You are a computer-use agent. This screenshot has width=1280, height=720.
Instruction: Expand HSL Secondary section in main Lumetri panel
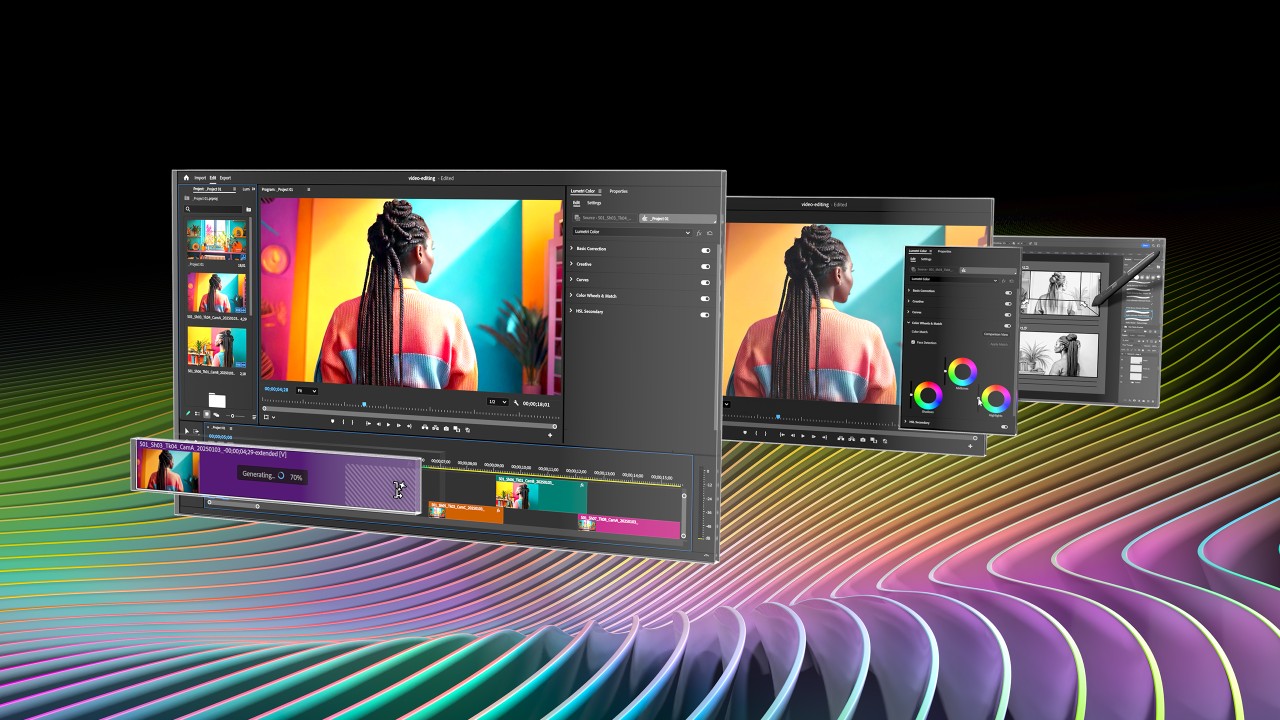(572, 311)
